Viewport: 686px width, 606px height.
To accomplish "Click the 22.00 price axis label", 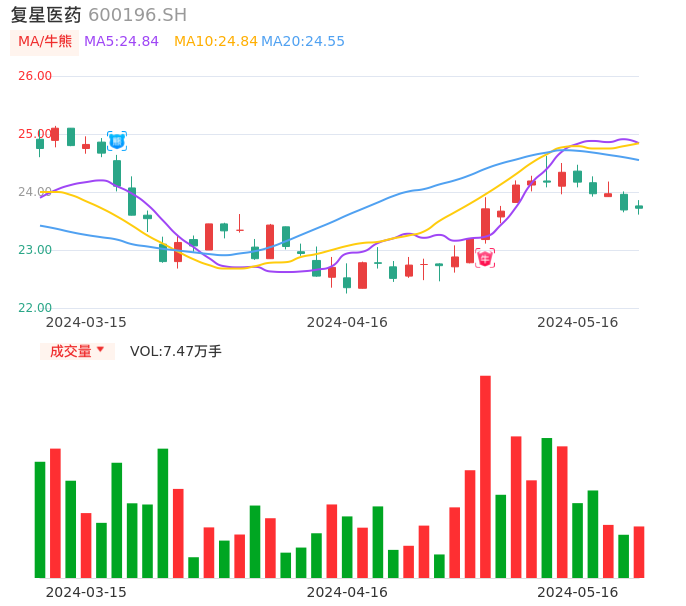I will (35, 308).
